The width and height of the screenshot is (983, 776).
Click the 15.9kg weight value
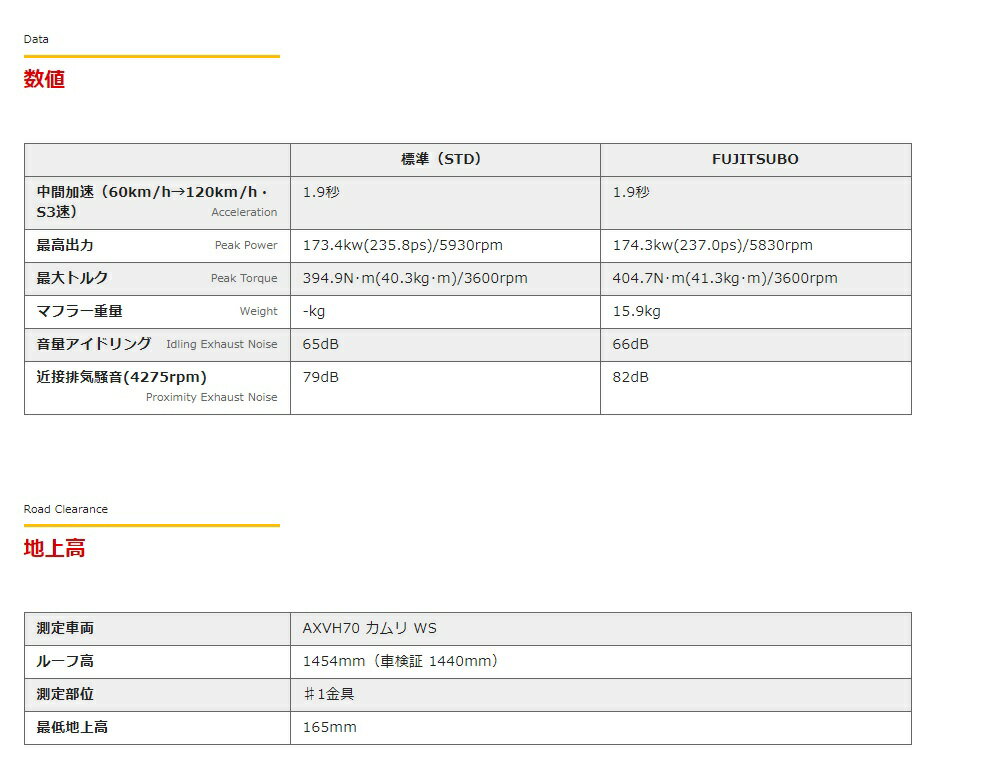tap(636, 311)
